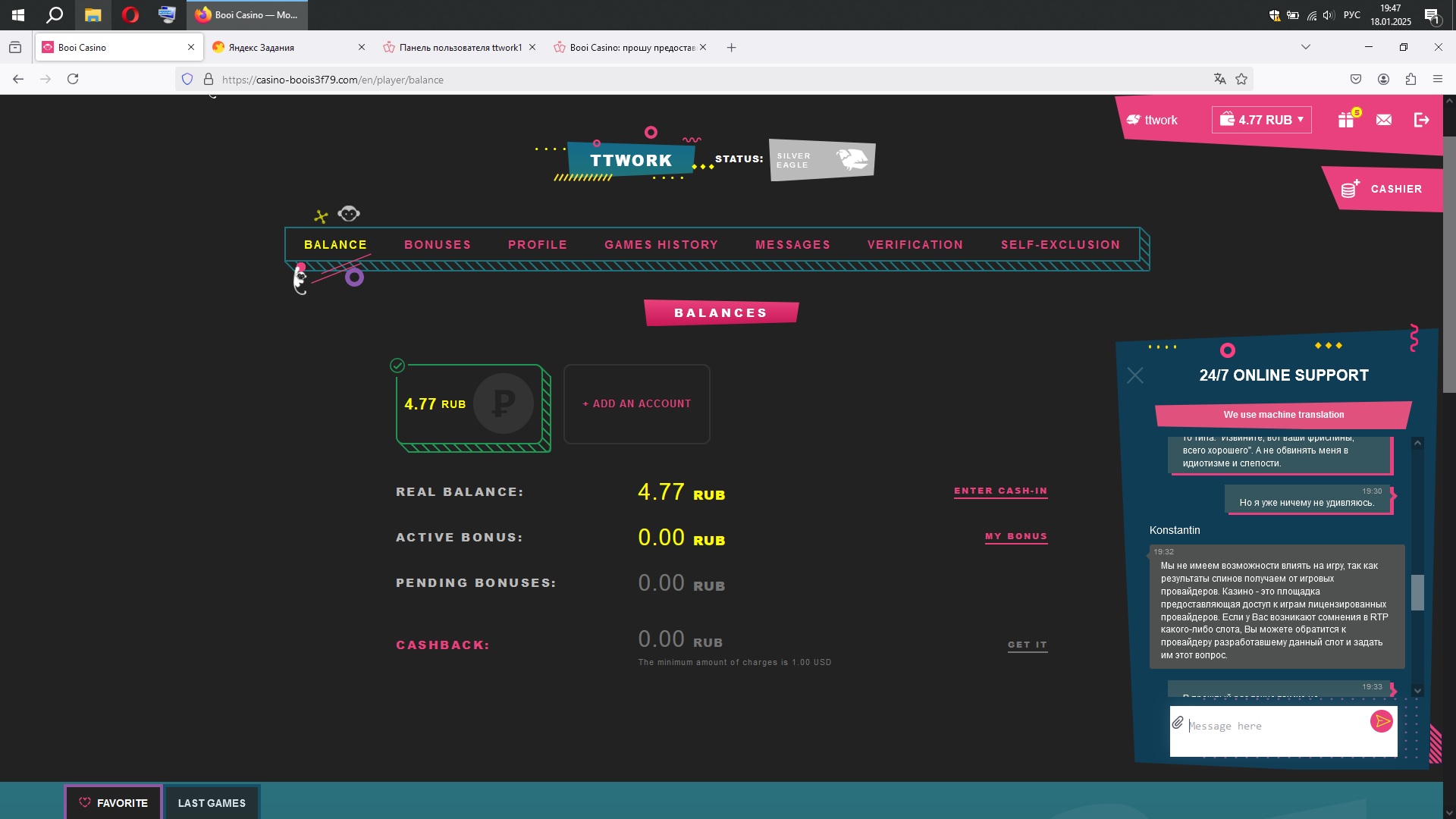Switch to the Bonuses tab

438,245
